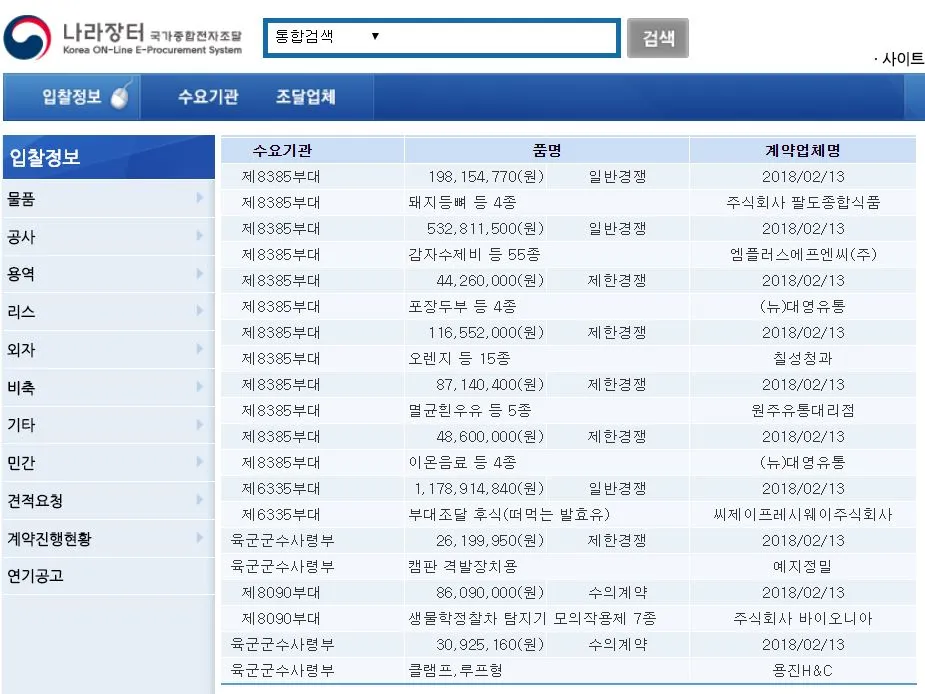The height and width of the screenshot is (694, 925).
Task: Open the 용역 sidebar menu
Action: pos(109,274)
